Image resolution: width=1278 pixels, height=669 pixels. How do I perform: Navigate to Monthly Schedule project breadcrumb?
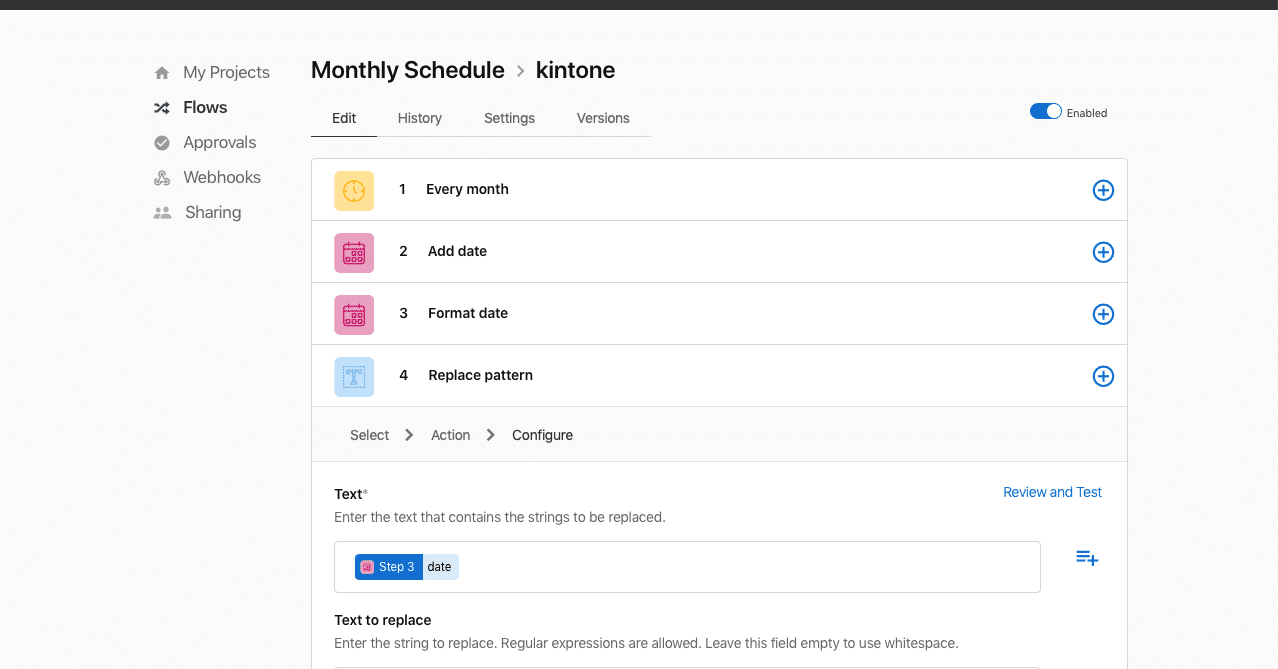pyautogui.click(x=408, y=70)
